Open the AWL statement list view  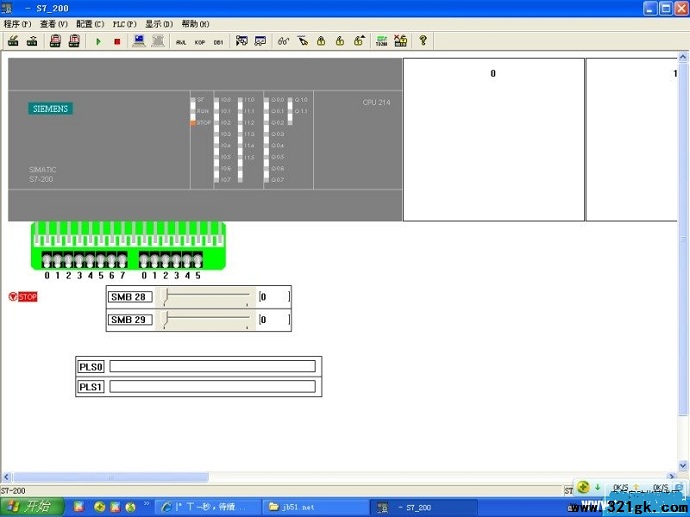(181, 42)
